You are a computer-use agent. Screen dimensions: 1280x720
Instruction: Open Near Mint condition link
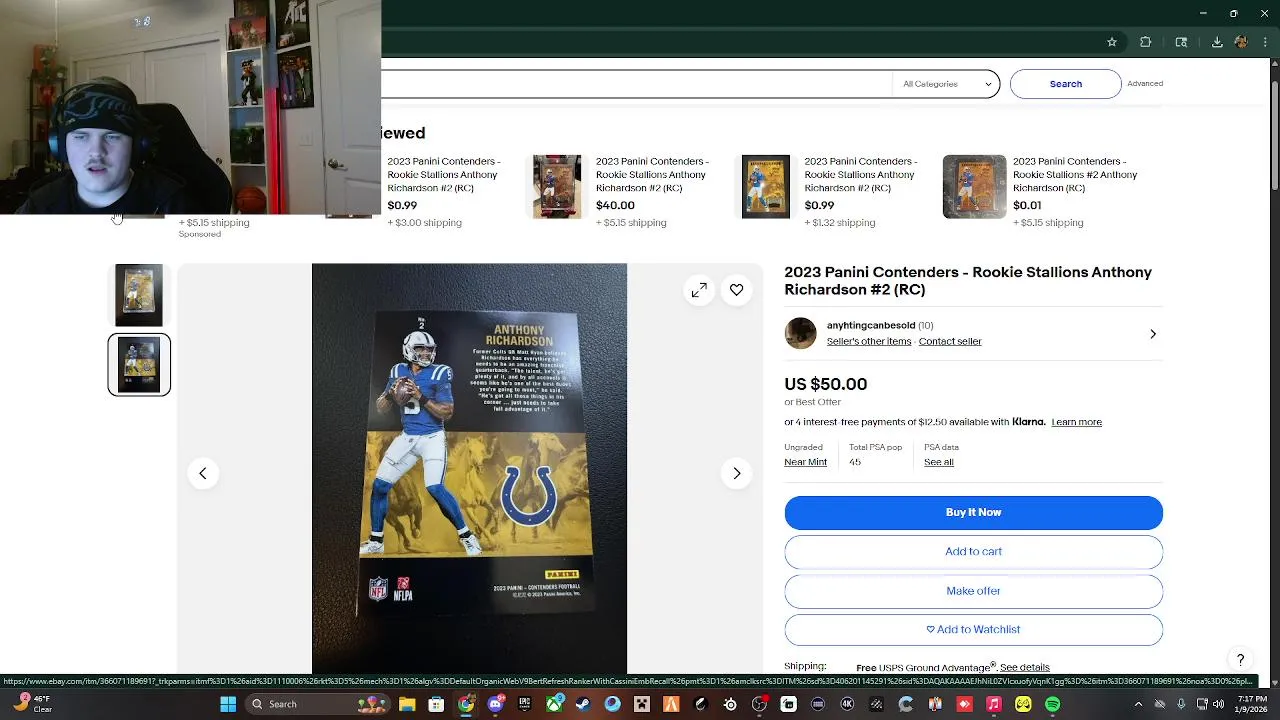pos(805,462)
